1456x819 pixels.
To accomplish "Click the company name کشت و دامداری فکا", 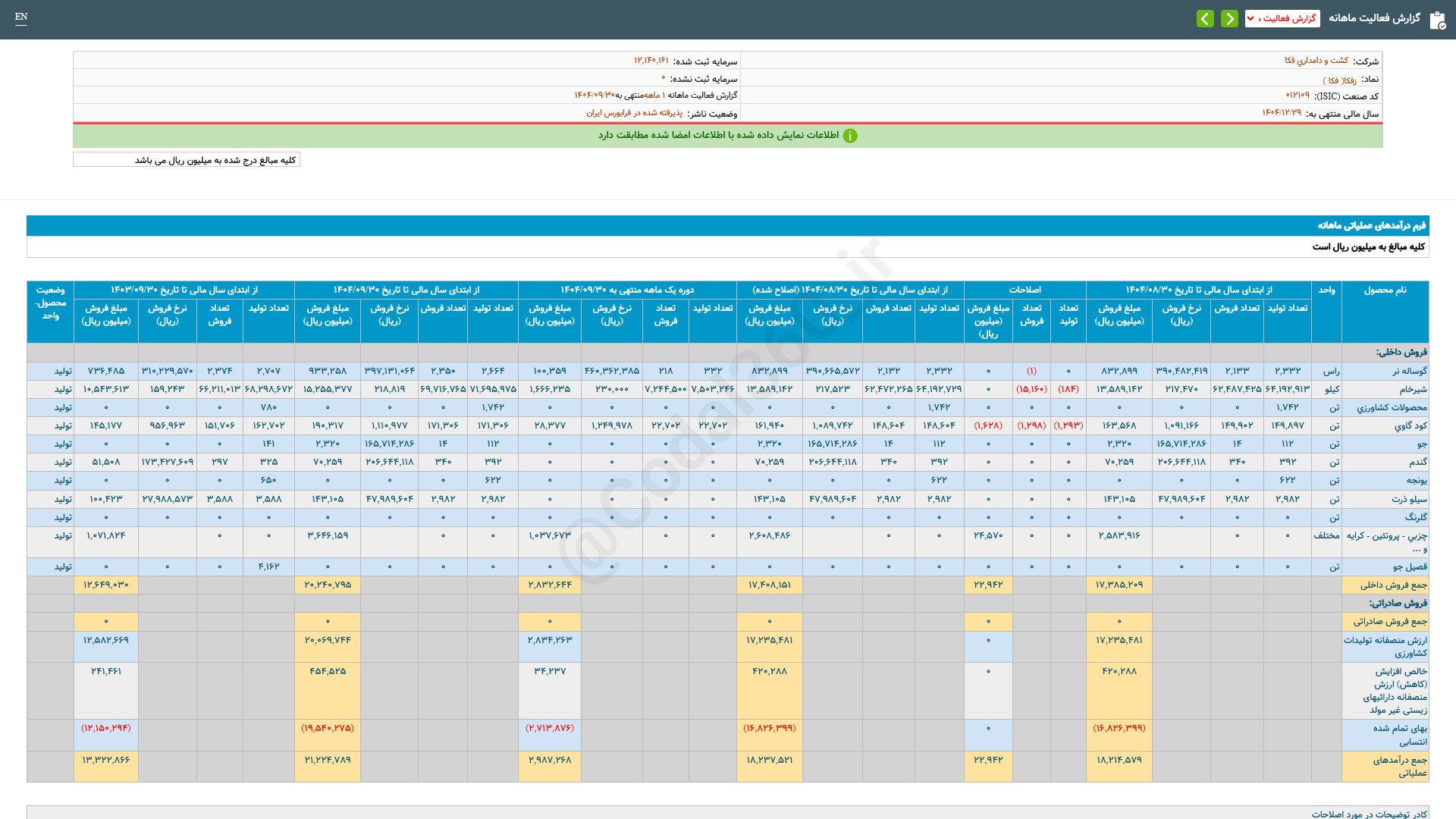I will tap(1316, 61).
